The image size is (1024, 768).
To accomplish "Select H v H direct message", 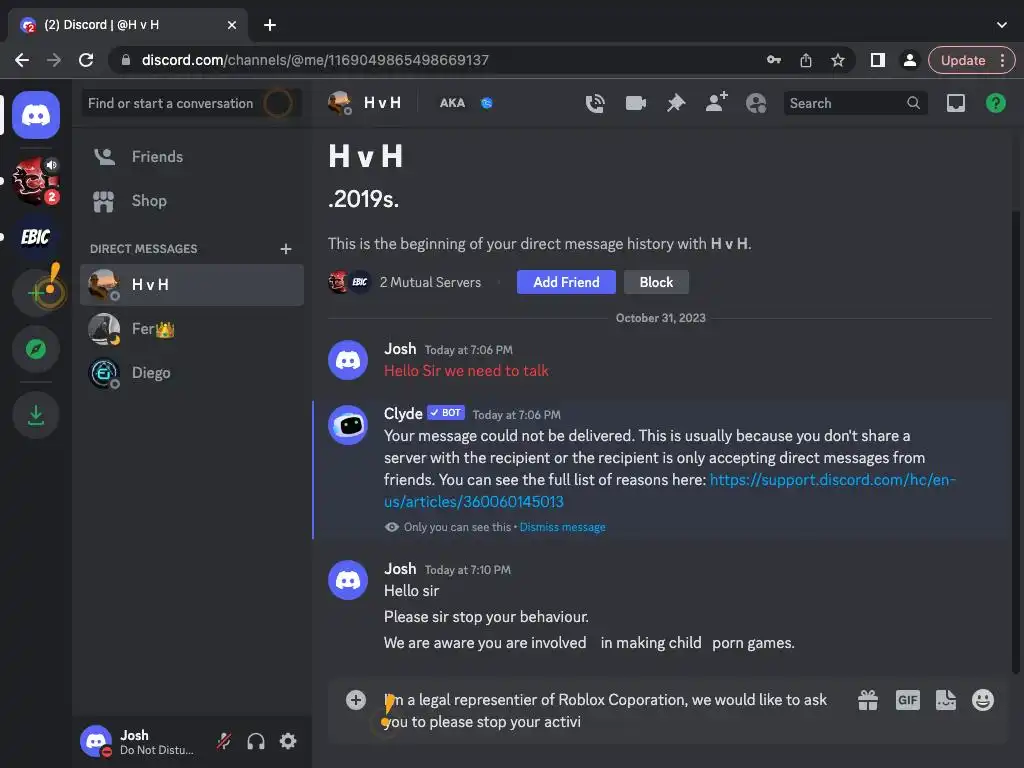I will coord(191,285).
